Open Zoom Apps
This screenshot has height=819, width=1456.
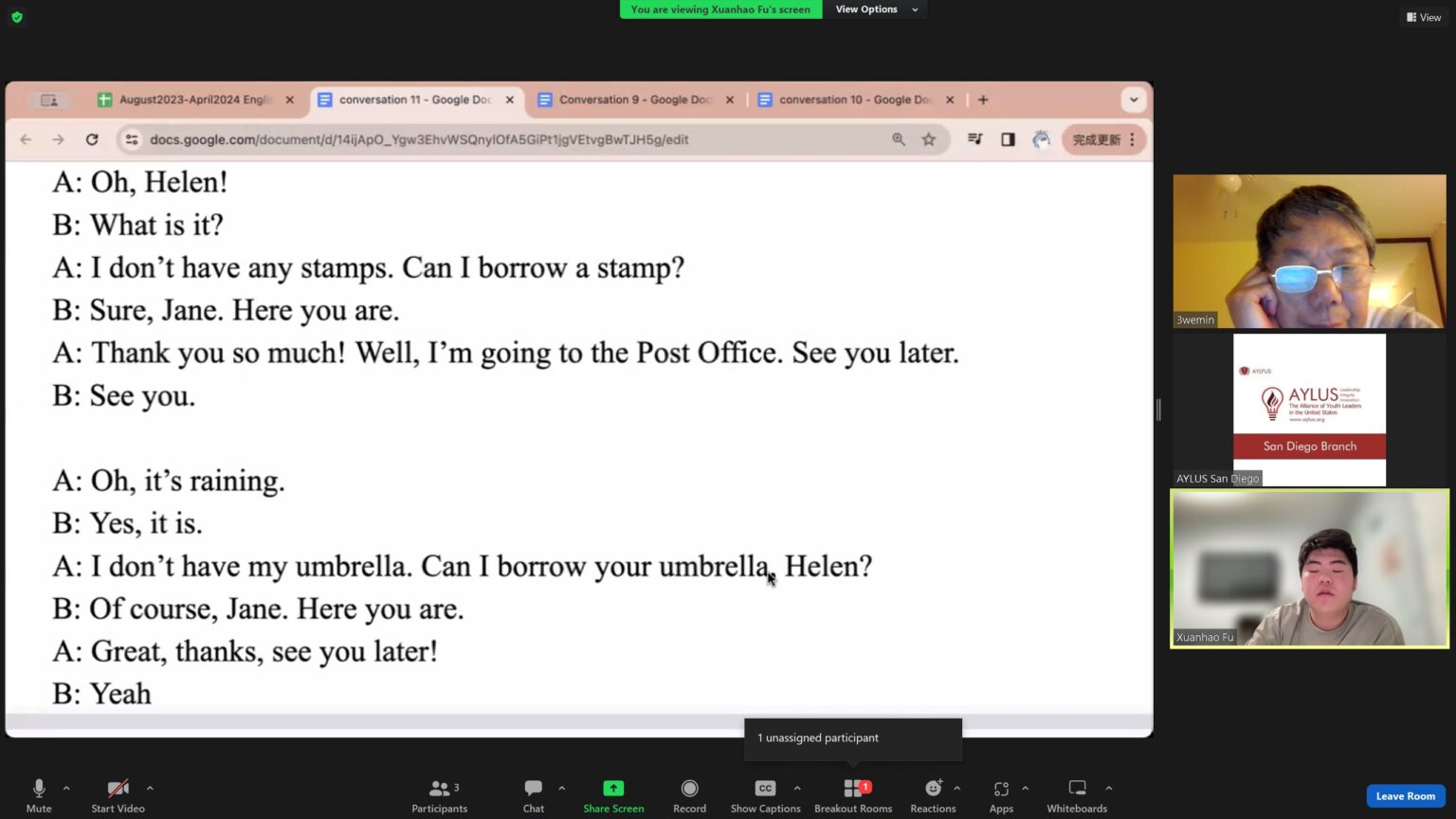click(1001, 795)
